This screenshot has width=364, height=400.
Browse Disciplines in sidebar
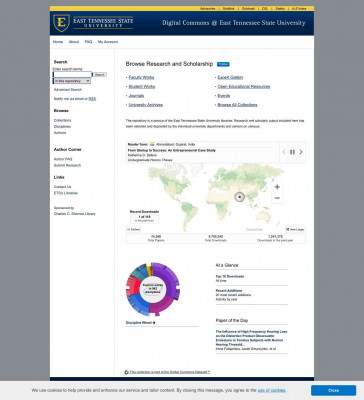[62, 127]
